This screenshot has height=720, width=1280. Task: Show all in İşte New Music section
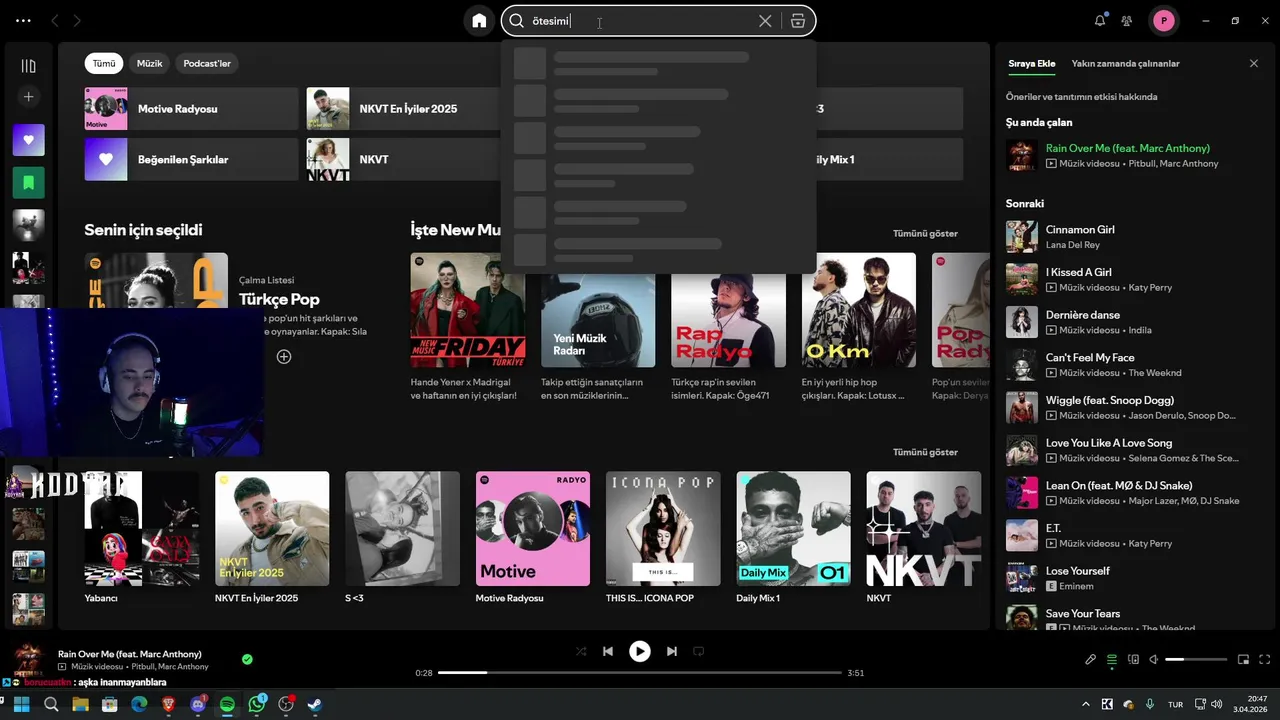(x=925, y=233)
